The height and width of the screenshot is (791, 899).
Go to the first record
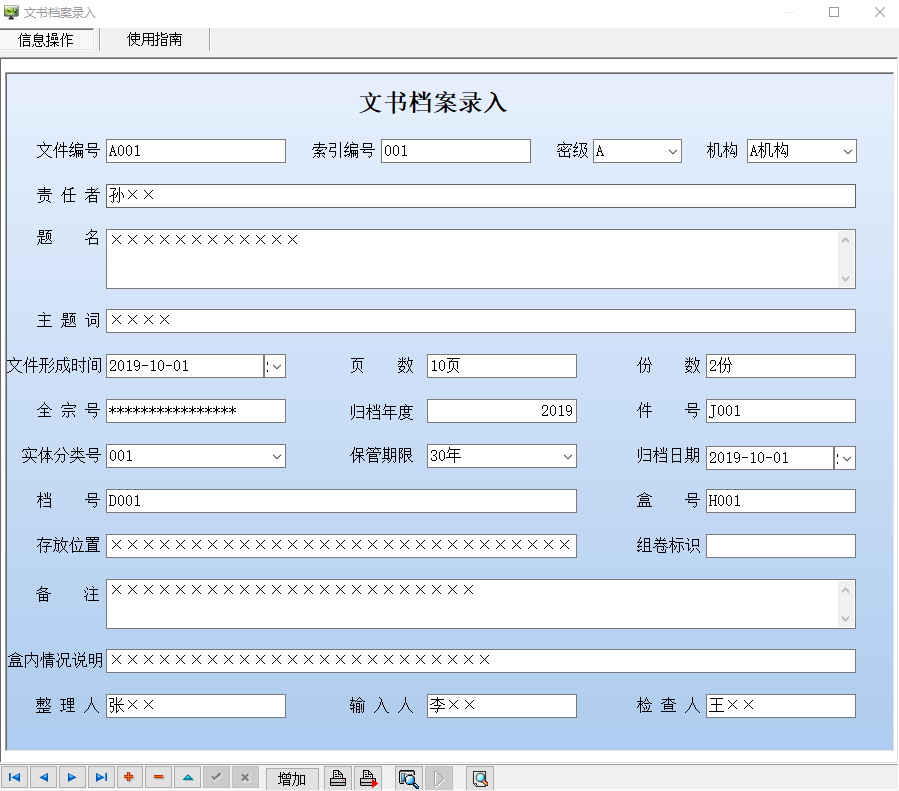pos(14,777)
